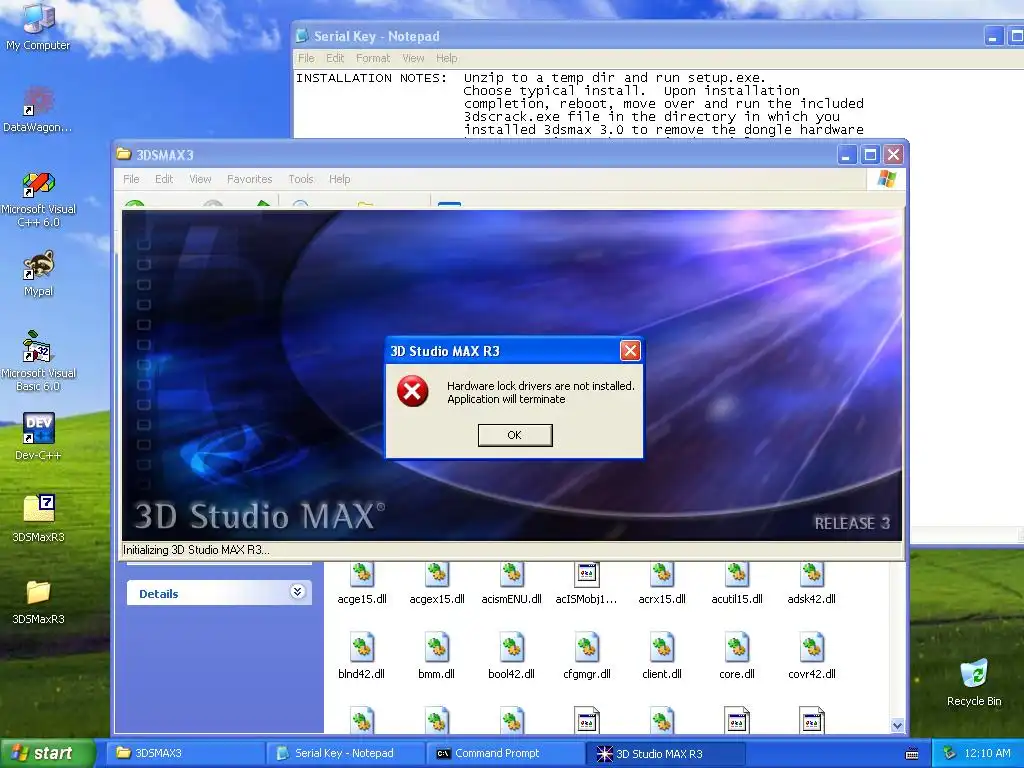Click the 12:10 AM taskbar clock
The width and height of the screenshot is (1024, 768).
pyautogui.click(x=987, y=753)
